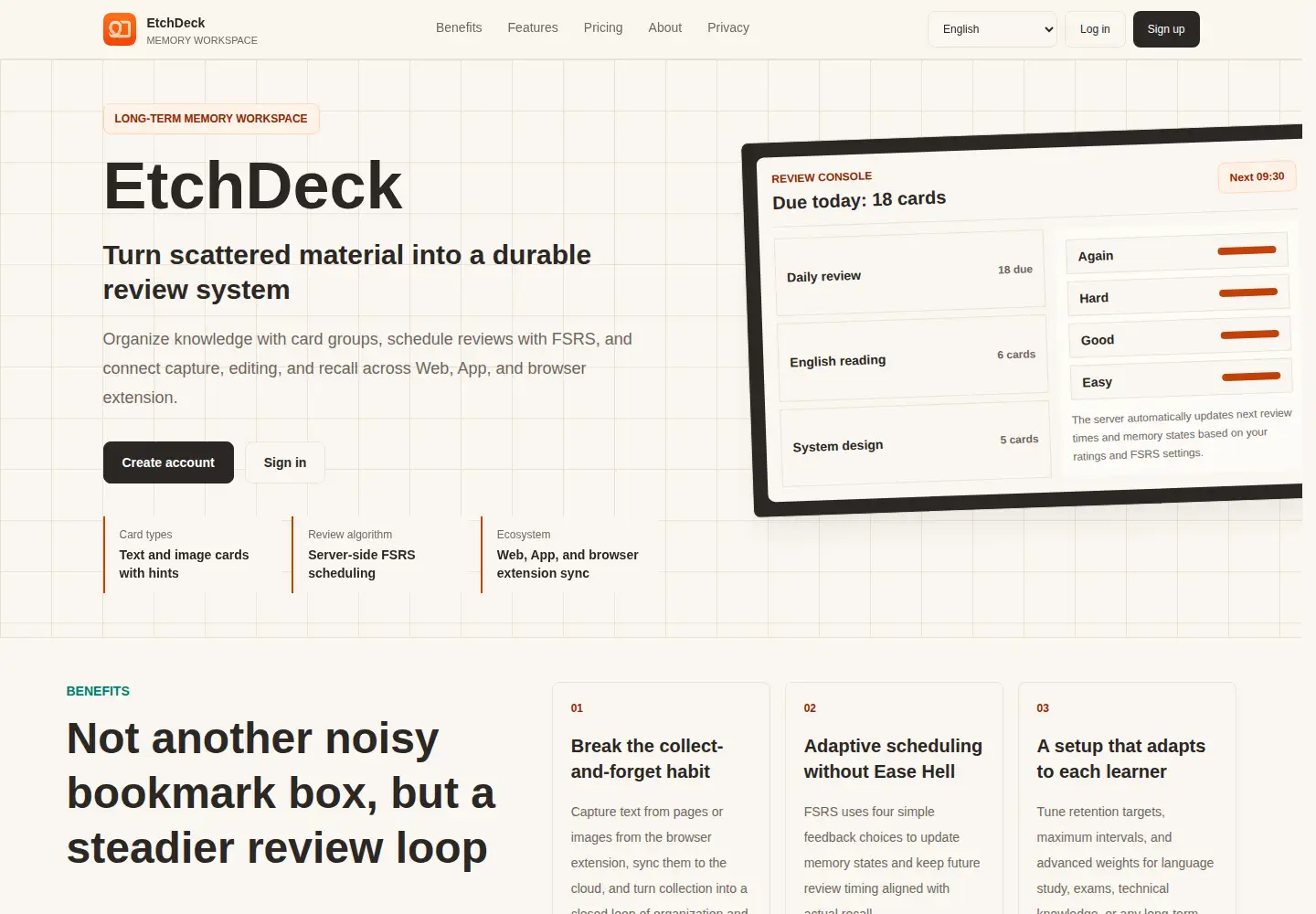Click the EtchDeck brand name in header
The width and height of the screenshot is (1316, 914).
[x=175, y=23]
